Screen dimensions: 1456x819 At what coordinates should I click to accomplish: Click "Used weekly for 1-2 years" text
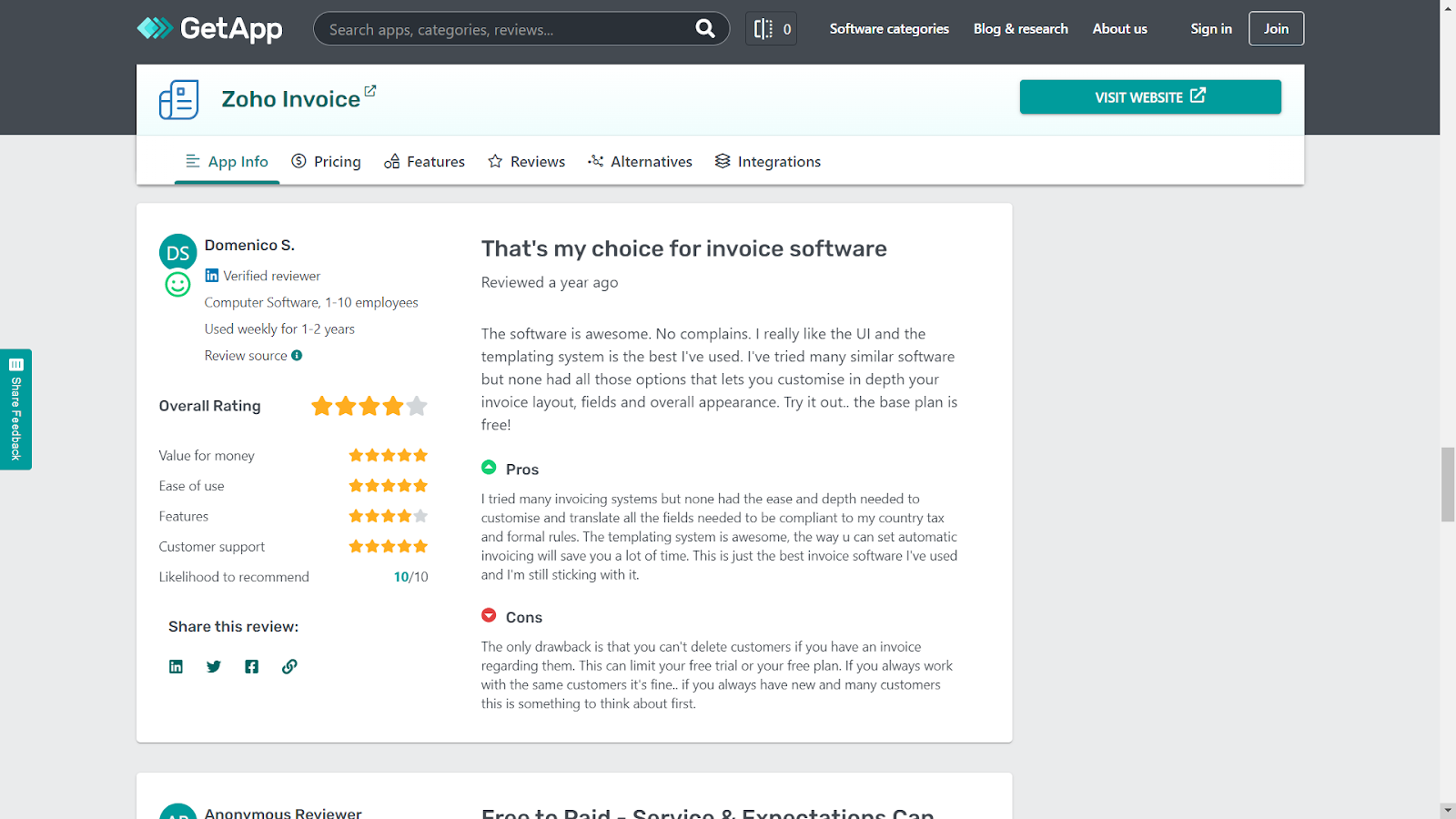pos(279,329)
